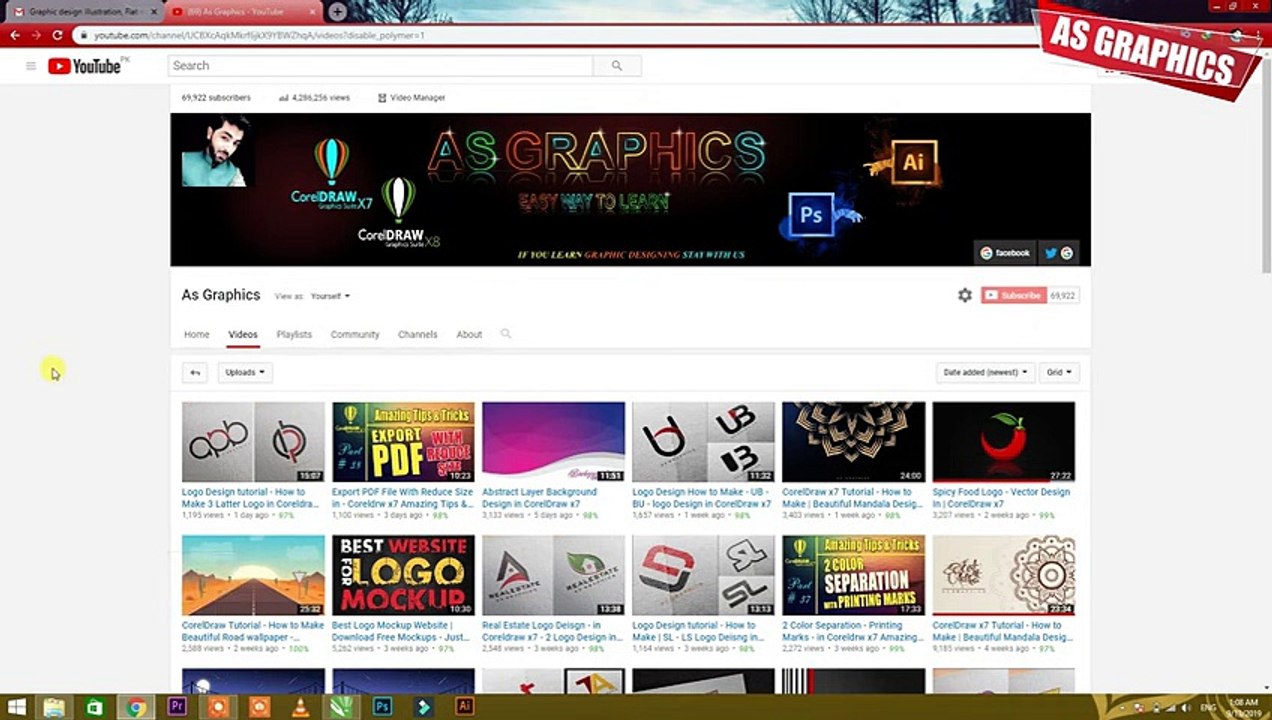The width and height of the screenshot is (1272, 720).
Task: Open Beautiful Road wallpaper video thumbnail
Action: click(x=253, y=575)
